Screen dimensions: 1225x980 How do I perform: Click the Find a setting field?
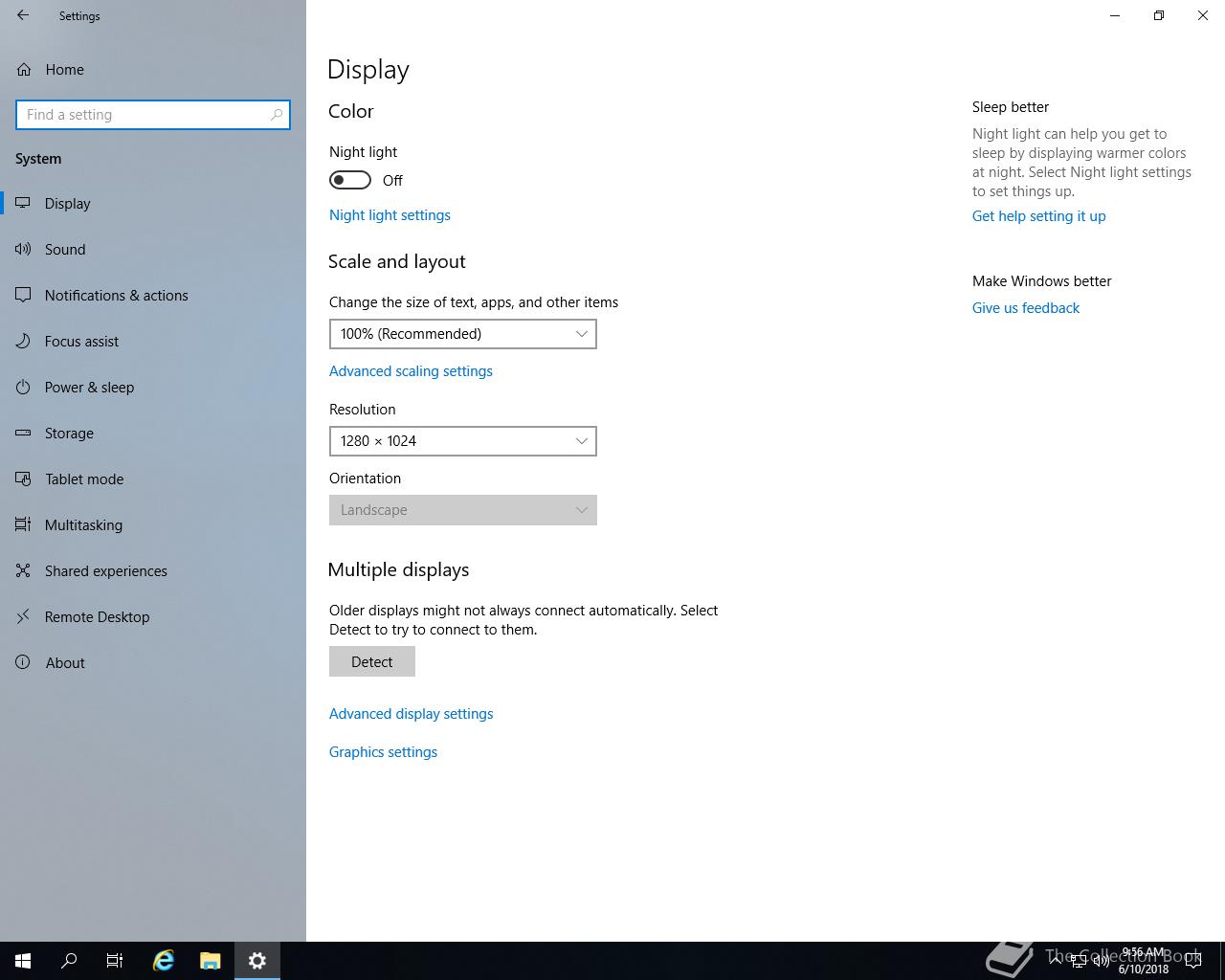(153, 115)
